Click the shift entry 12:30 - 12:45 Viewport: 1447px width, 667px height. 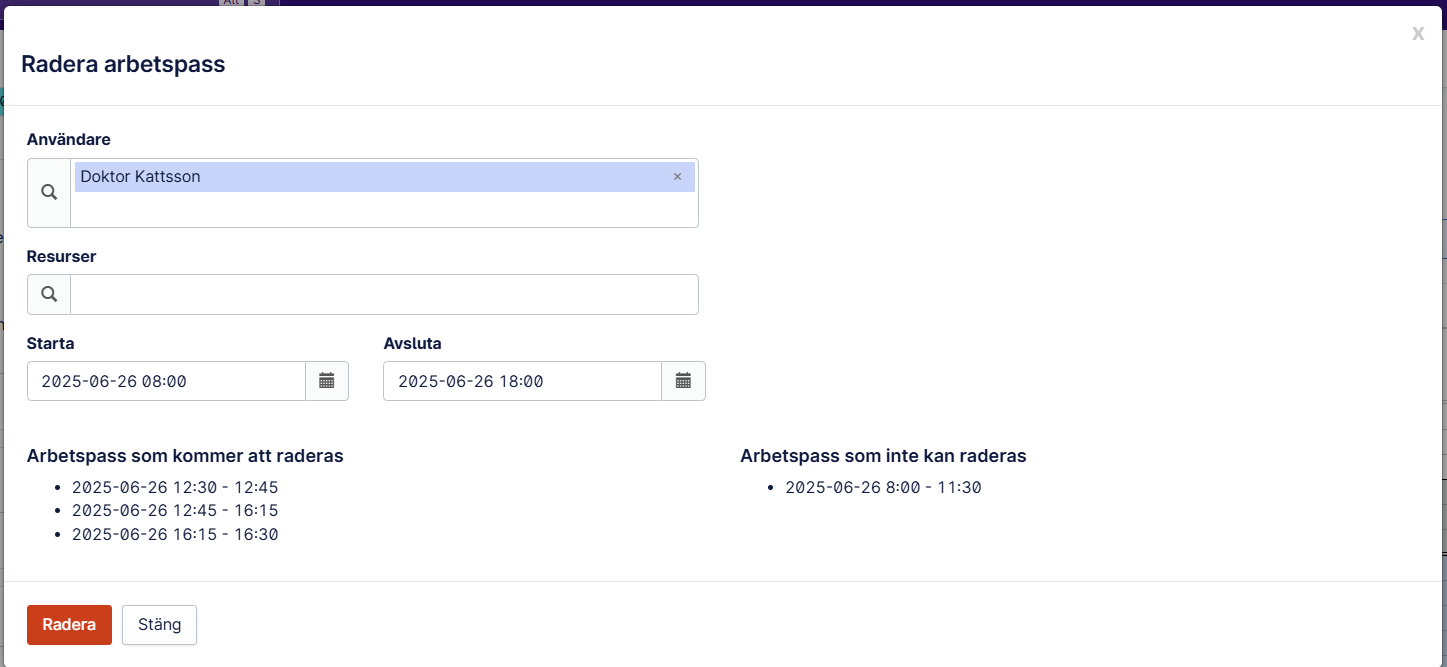tap(175, 488)
